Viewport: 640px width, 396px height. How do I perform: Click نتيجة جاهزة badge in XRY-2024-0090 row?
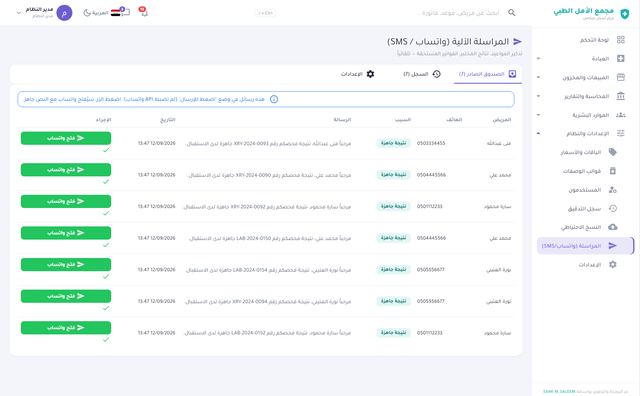coord(393,175)
